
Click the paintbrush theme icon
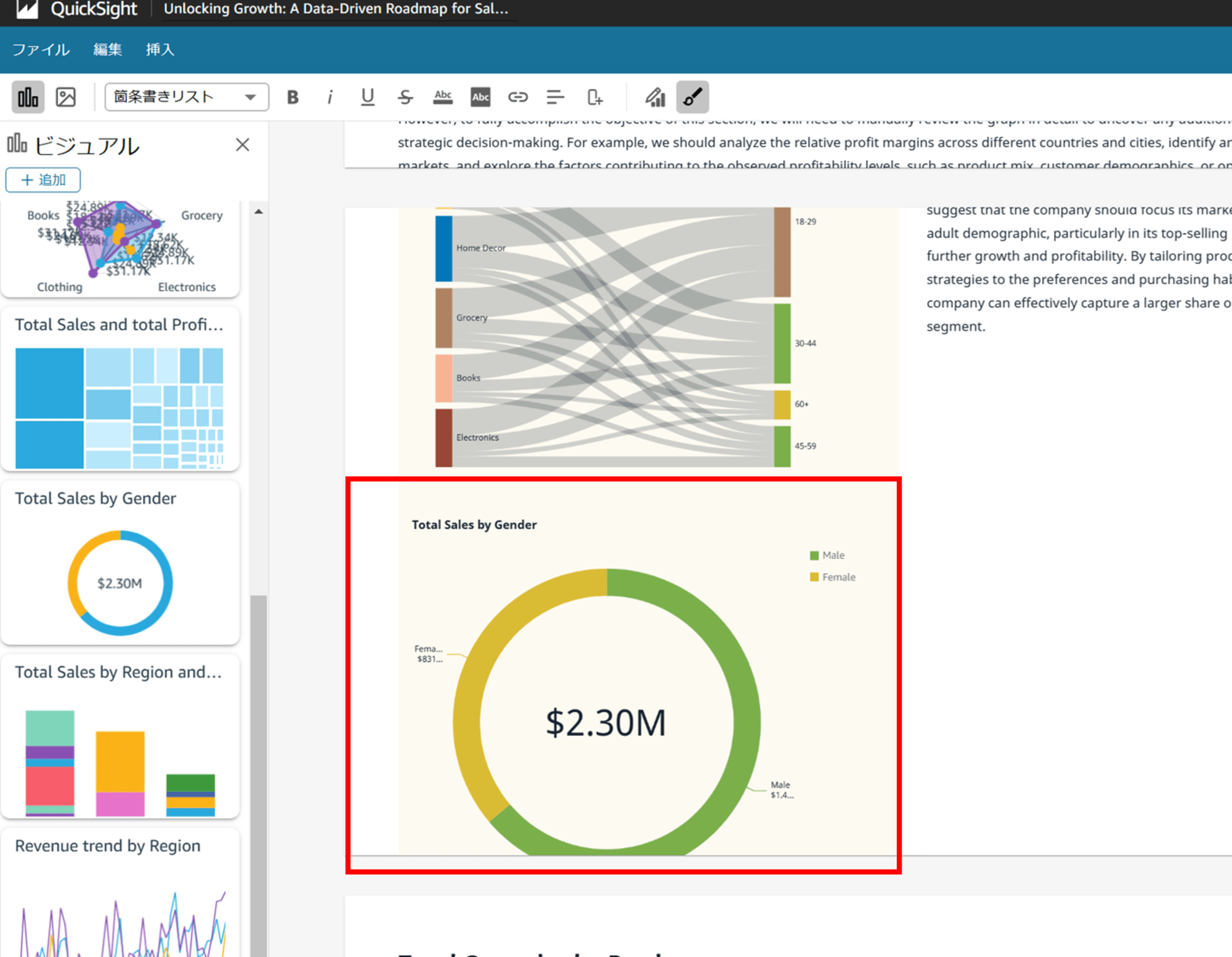coord(692,97)
